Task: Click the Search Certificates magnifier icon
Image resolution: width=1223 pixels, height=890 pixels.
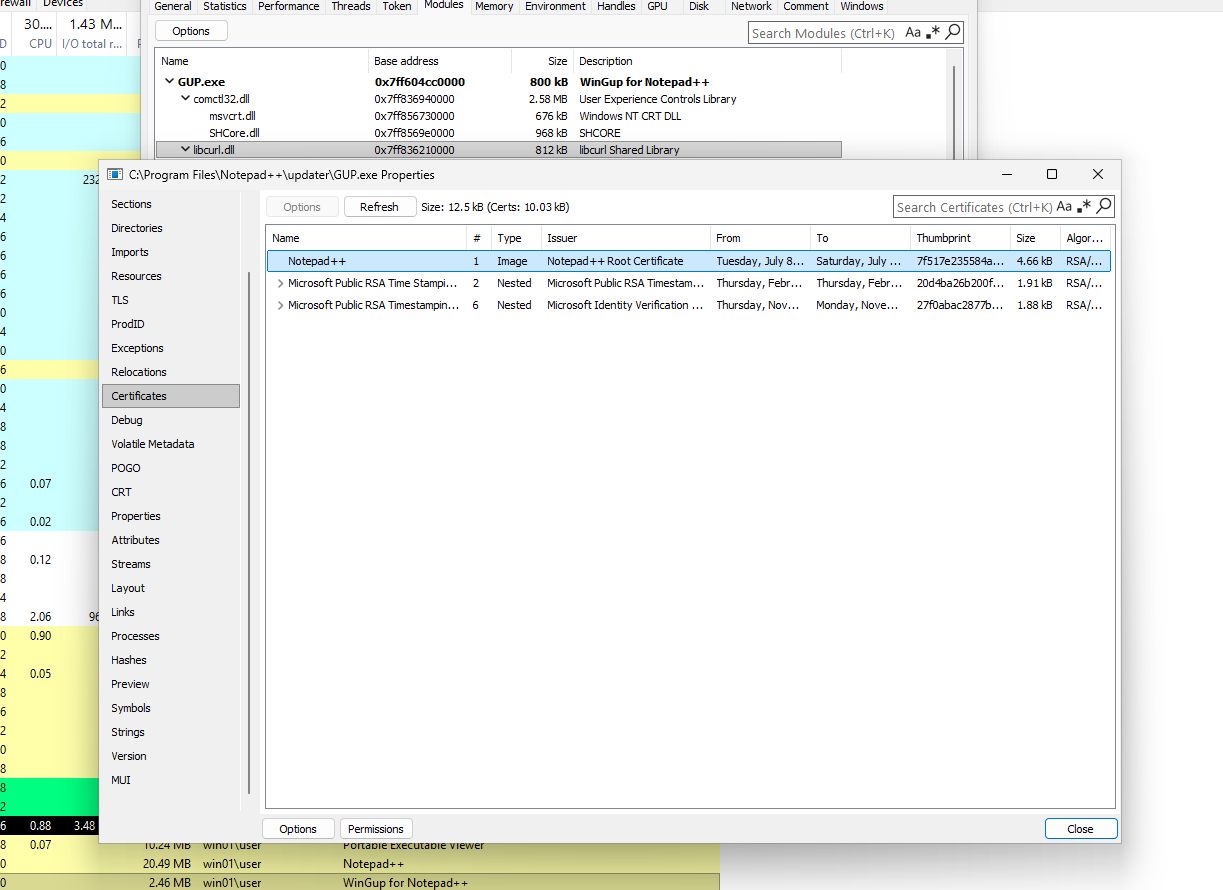Action: pos(1104,207)
